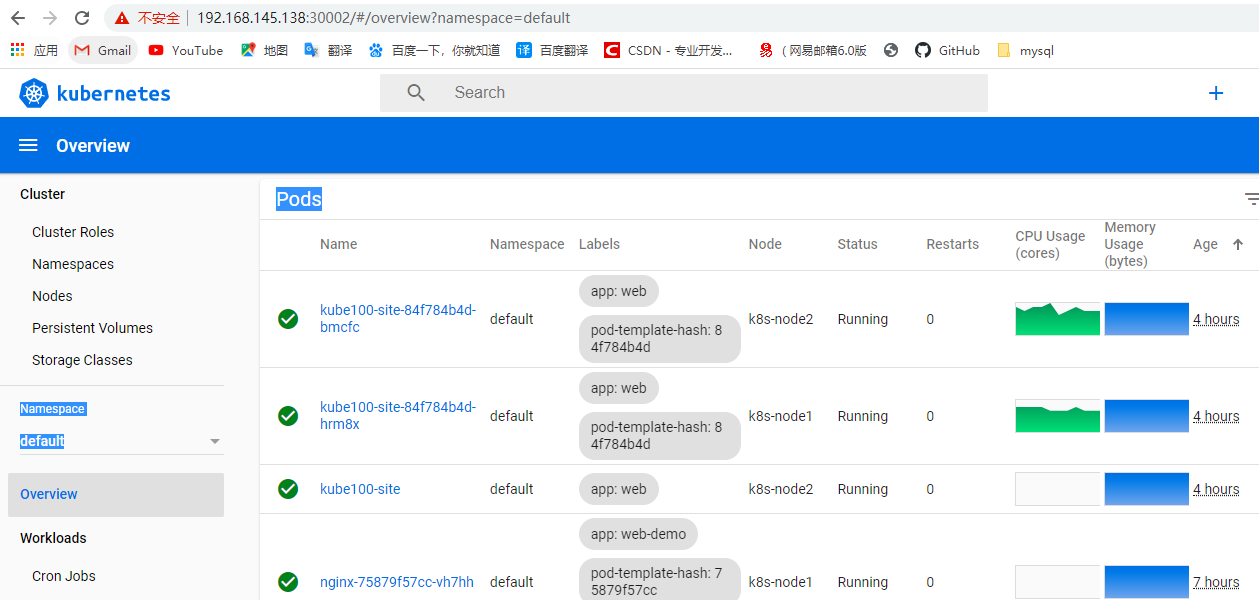This screenshot has width=1259, height=600.
Task: Click the browser forward arrow
Action: [50, 18]
